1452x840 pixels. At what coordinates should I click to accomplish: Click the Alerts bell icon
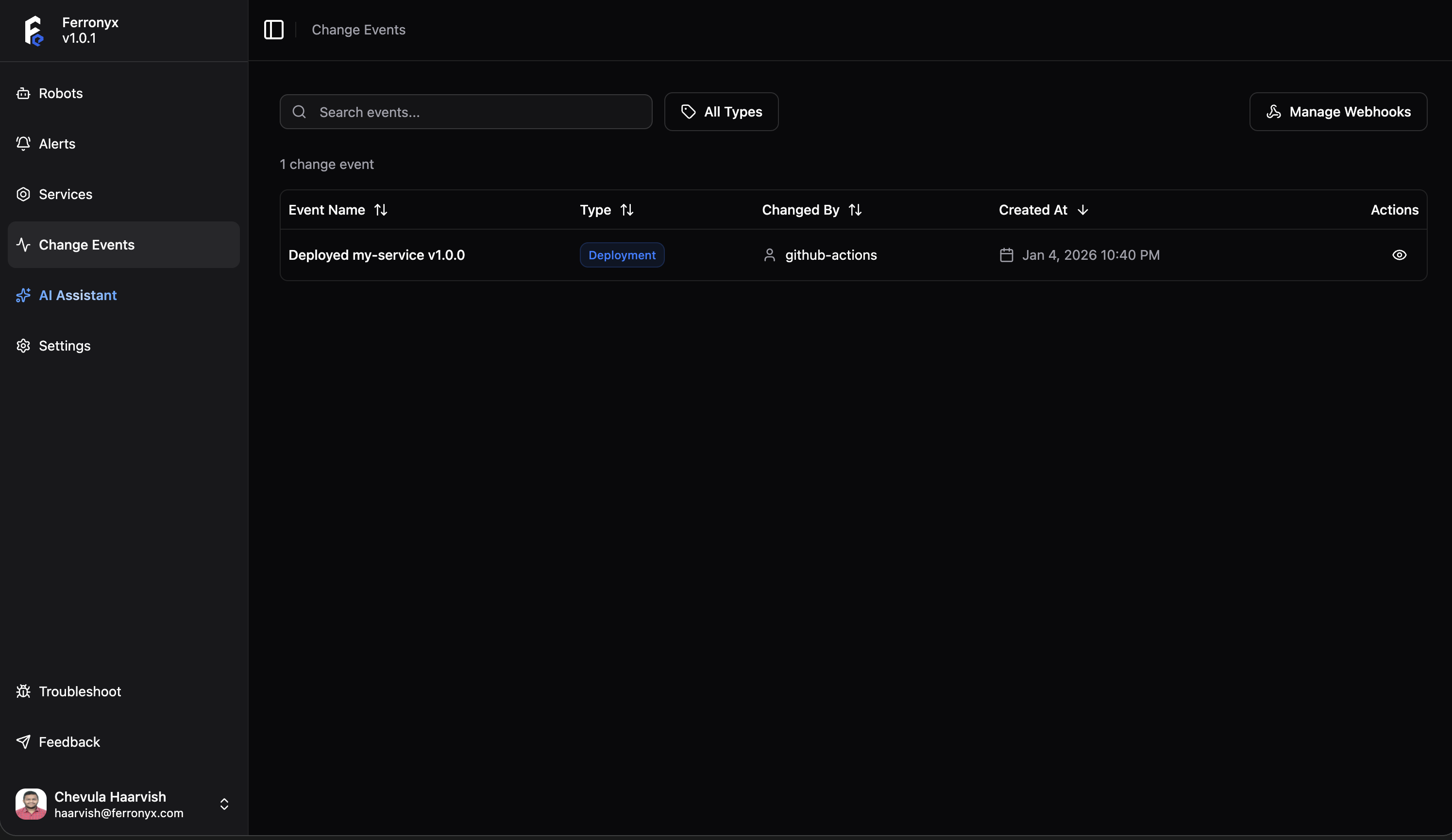point(23,143)
